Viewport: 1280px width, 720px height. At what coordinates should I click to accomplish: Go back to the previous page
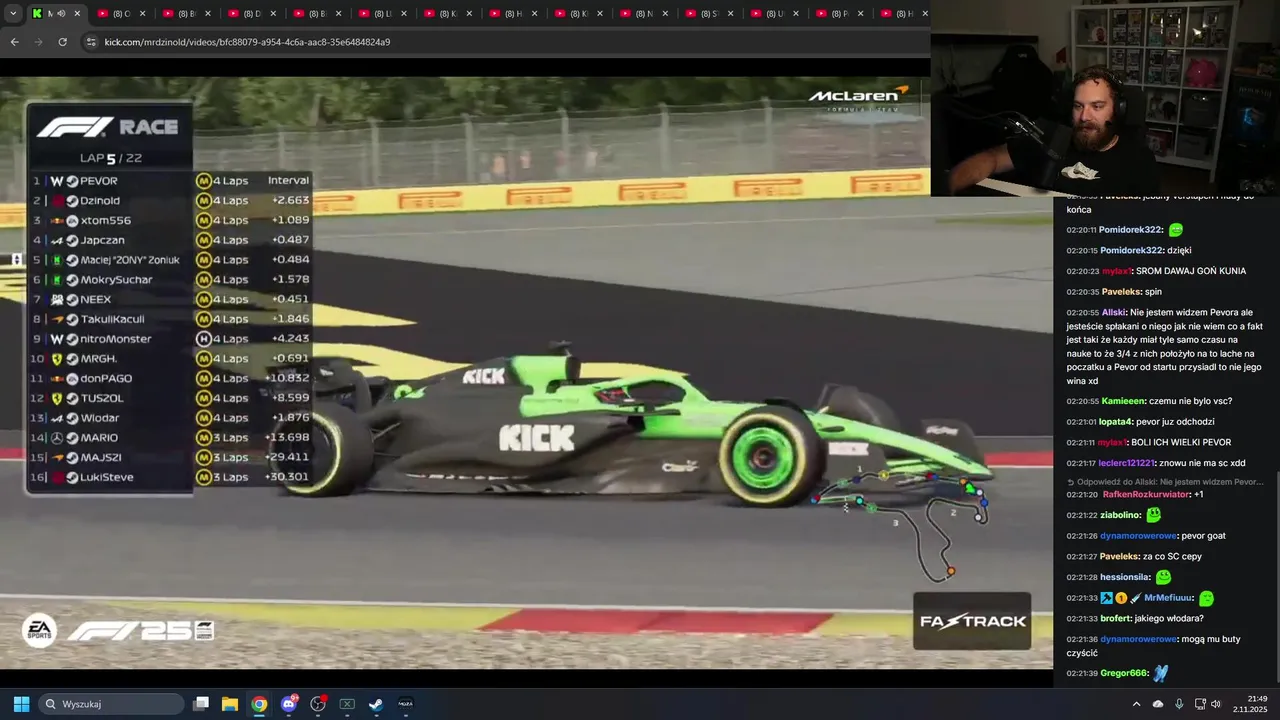click(14, 42)
